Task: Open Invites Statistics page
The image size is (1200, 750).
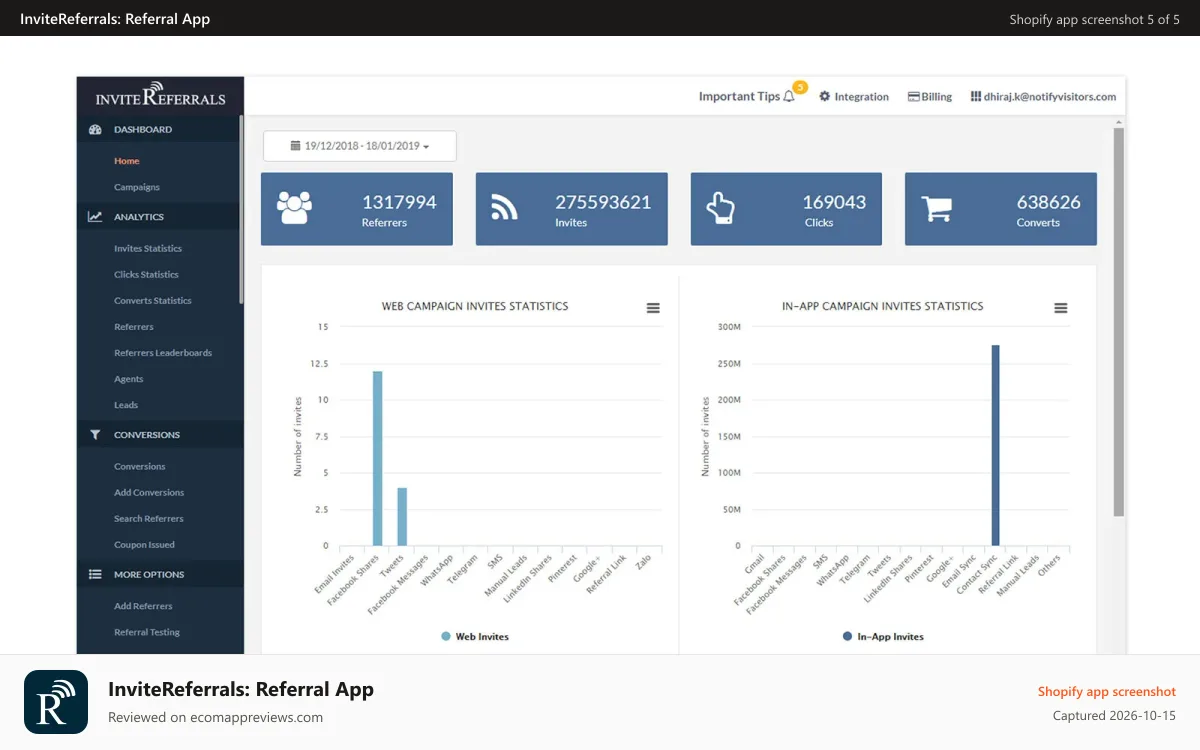Action: (x=148, y=248)
